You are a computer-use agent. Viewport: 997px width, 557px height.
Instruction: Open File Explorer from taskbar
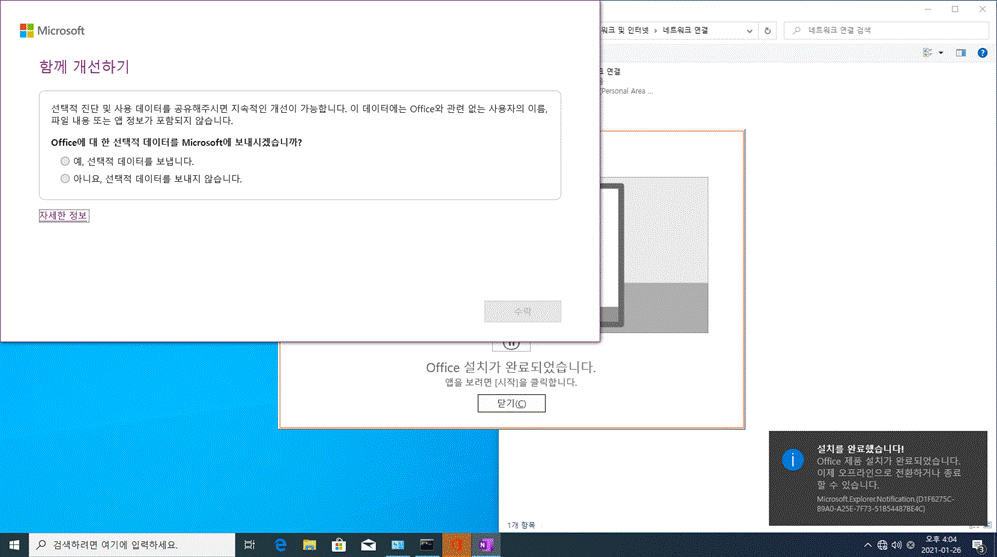coord(309,545)
